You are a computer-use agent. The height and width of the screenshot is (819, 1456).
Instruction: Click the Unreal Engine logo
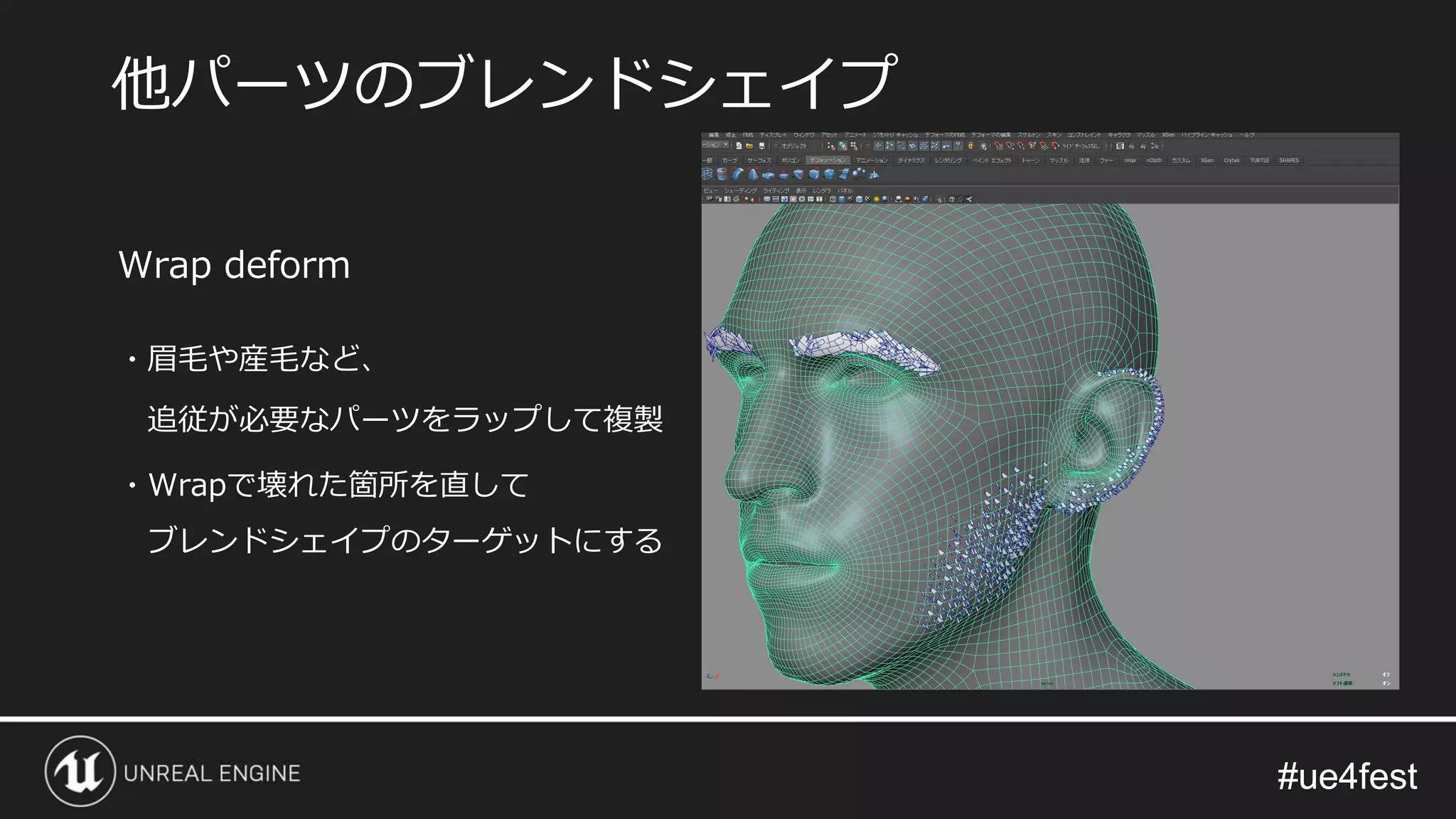(173, 772)
